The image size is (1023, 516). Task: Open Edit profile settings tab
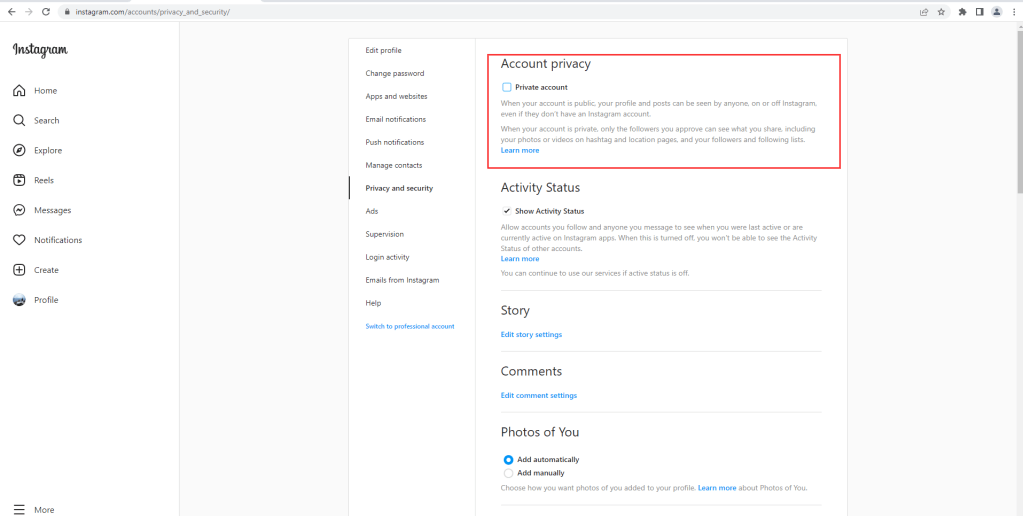tap(384, 50)
